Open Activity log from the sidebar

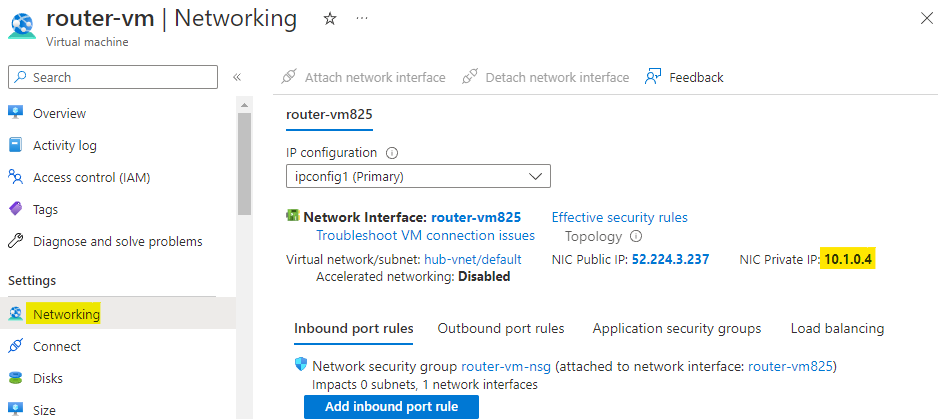(64, 145)
